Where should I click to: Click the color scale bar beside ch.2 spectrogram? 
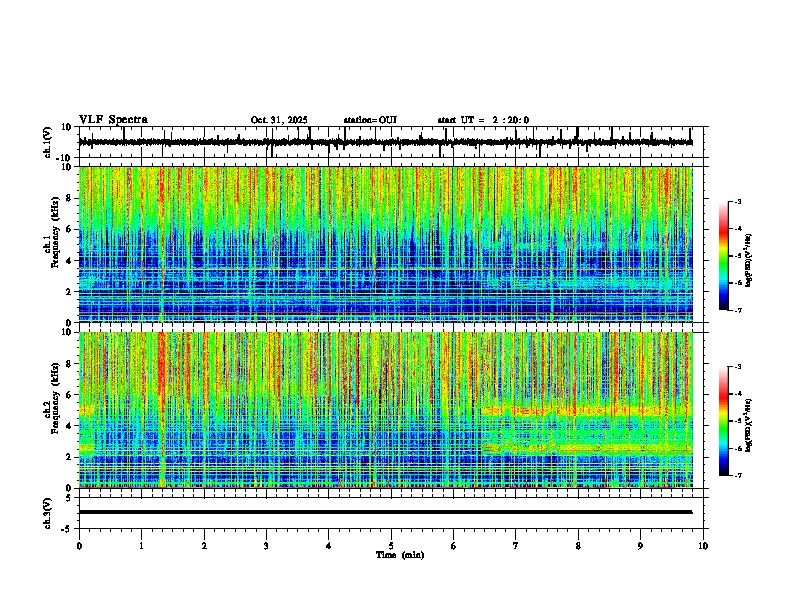[x=724, y=421]
